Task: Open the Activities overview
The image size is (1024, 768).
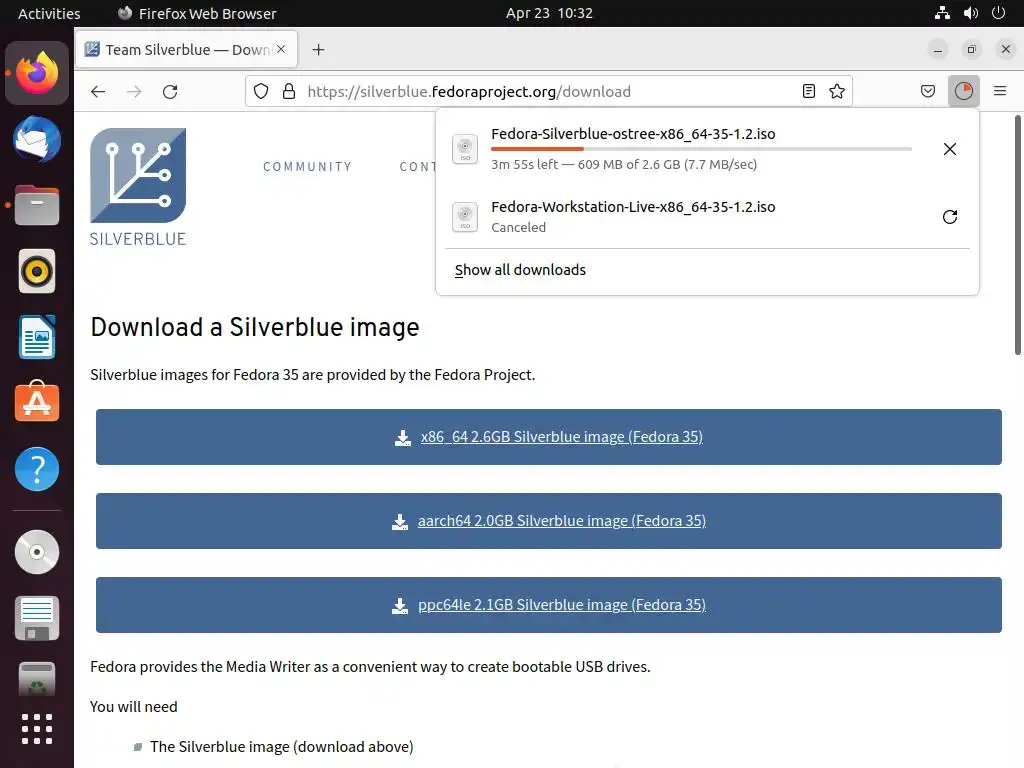Action: pos(49,13)
